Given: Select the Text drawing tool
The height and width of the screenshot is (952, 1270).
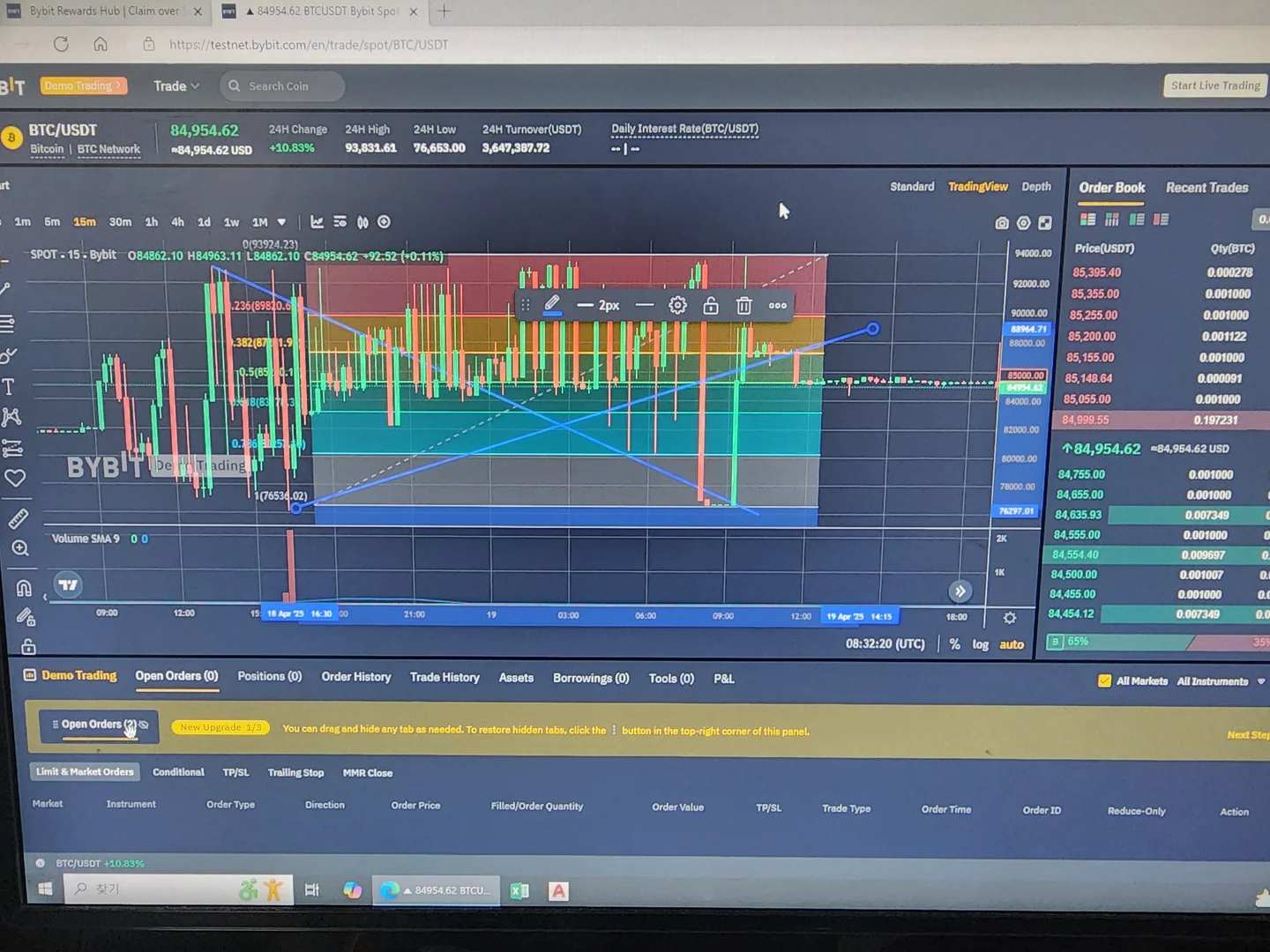Looking at the screenshot, I should click(8, 386).
